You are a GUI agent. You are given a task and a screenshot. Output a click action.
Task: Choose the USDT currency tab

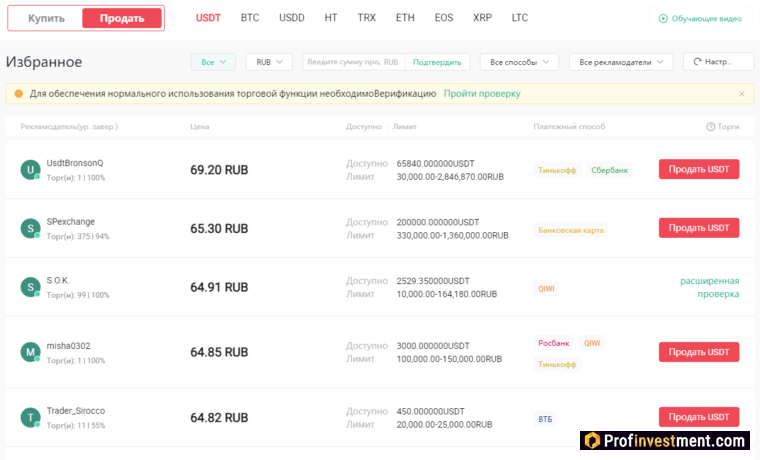tap(208, 18)
